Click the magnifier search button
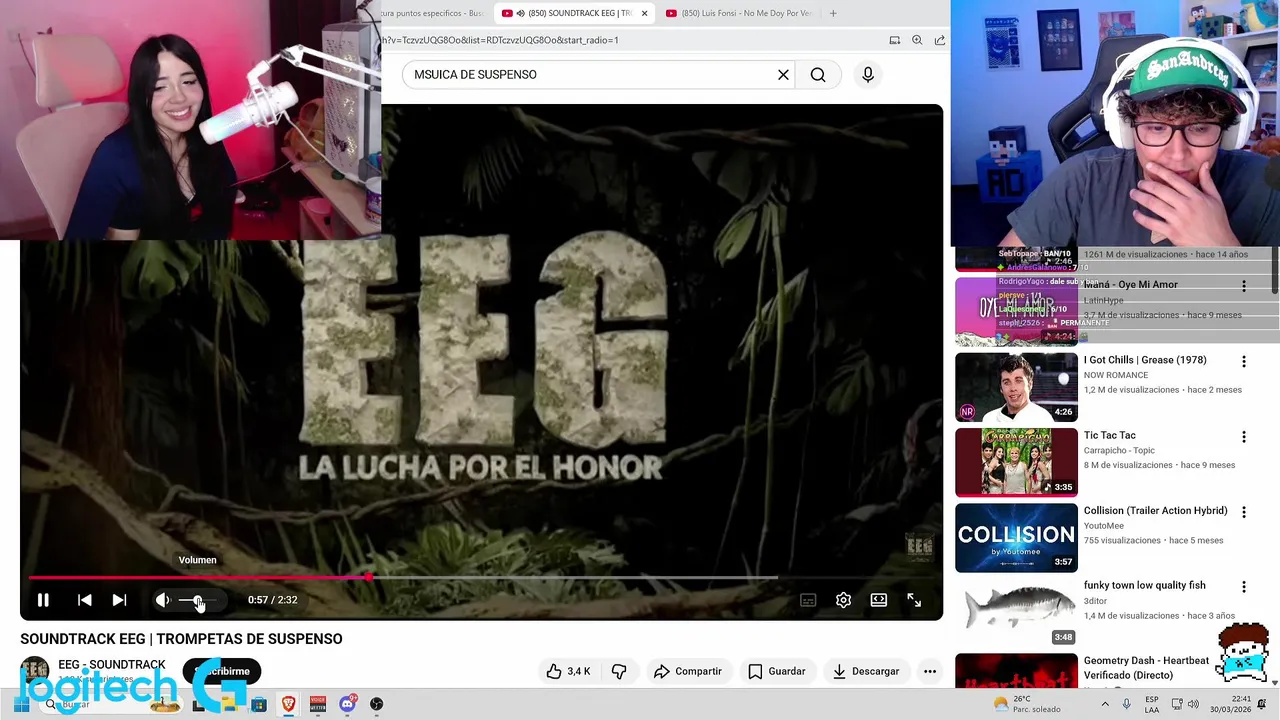 coord(818,74)
